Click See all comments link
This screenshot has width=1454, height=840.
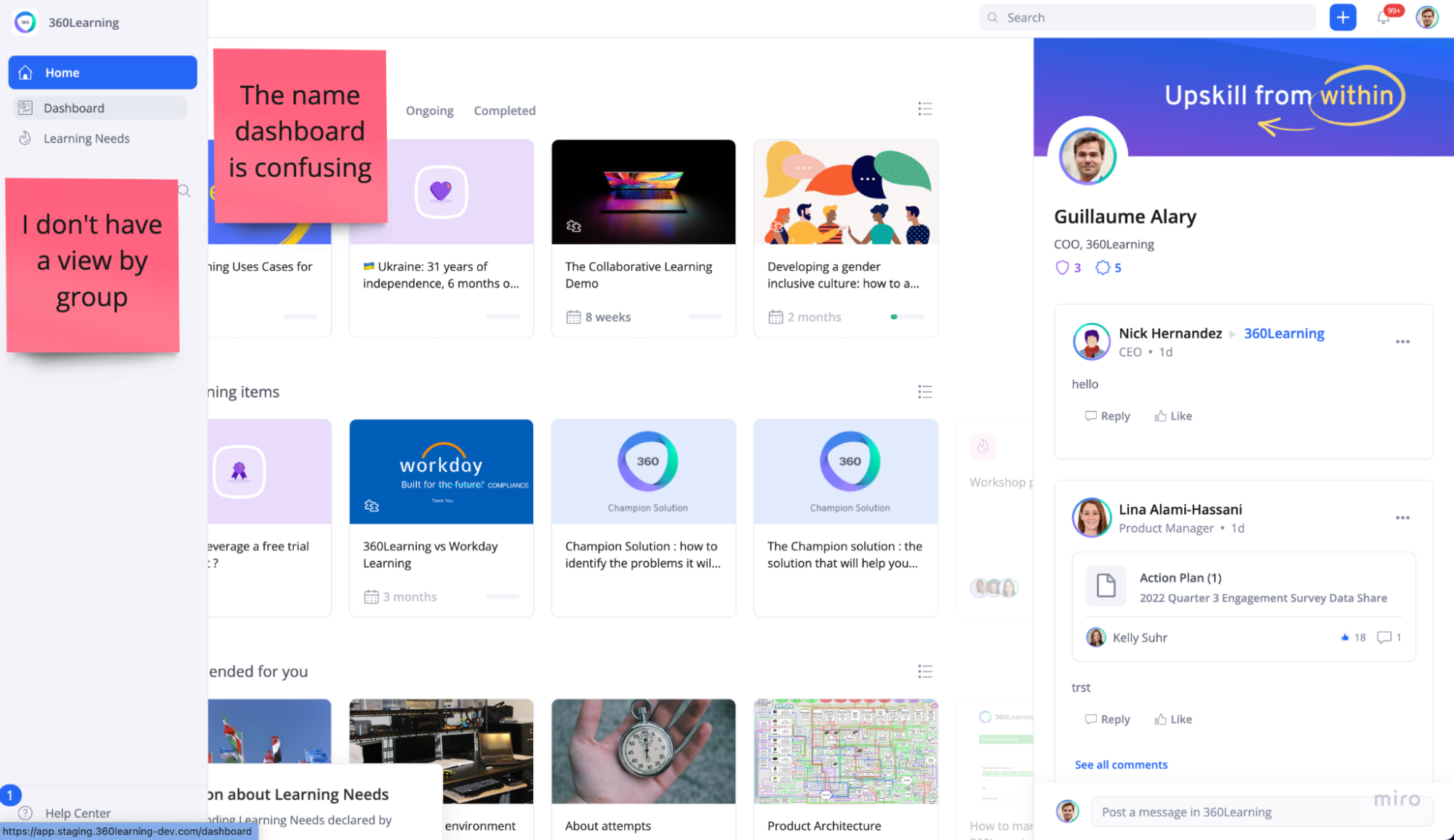click(x=1121, y=764)
